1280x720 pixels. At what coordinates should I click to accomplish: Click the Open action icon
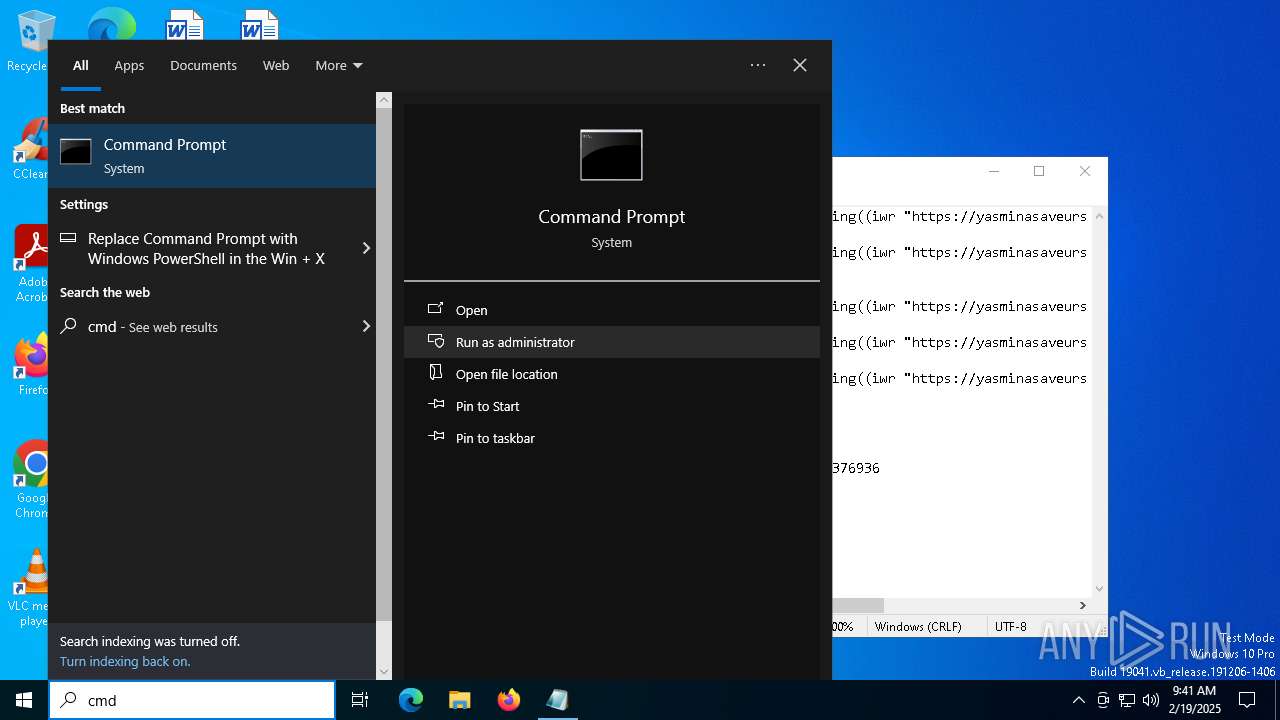point(436,309)
